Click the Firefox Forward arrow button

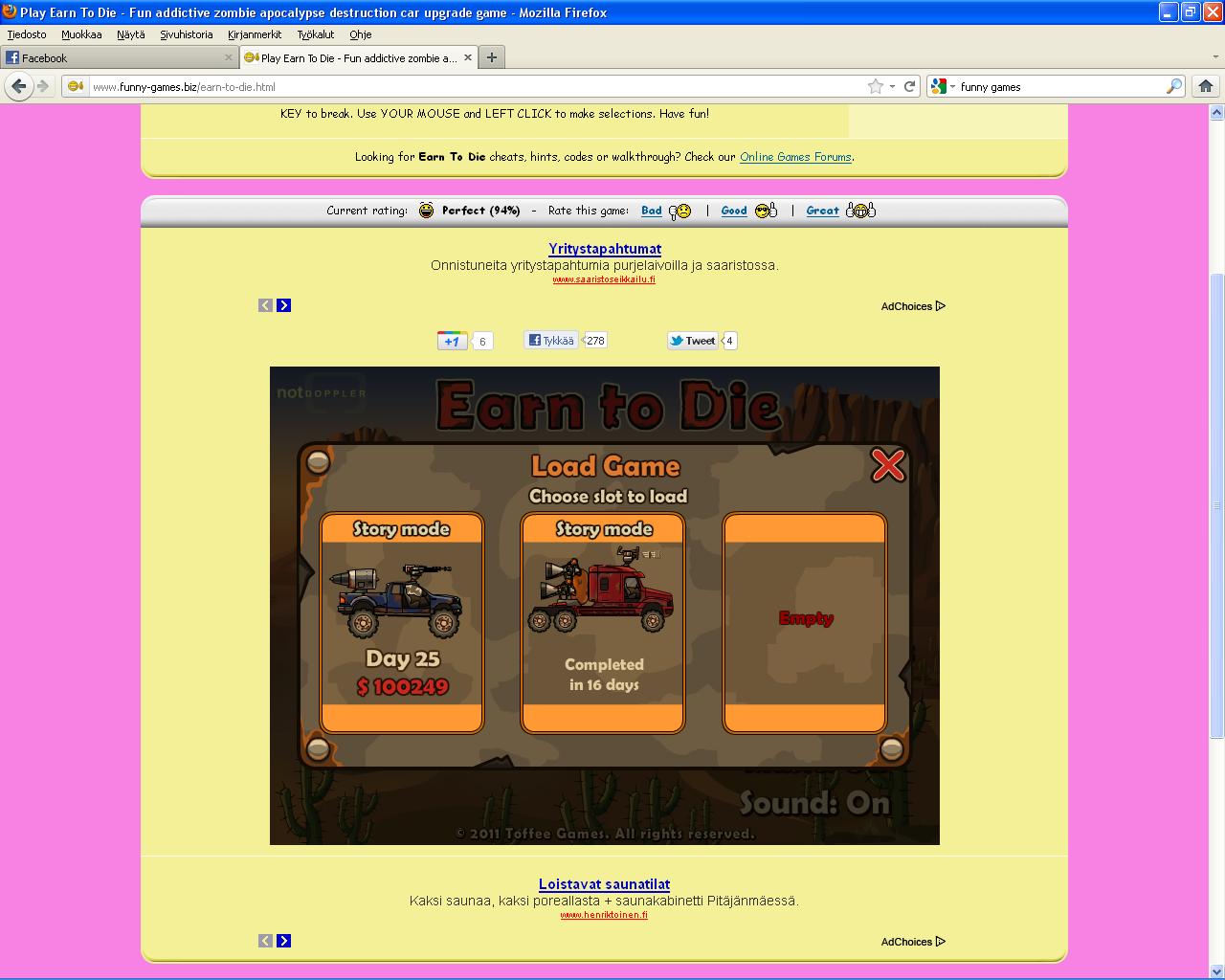(43, 86)
